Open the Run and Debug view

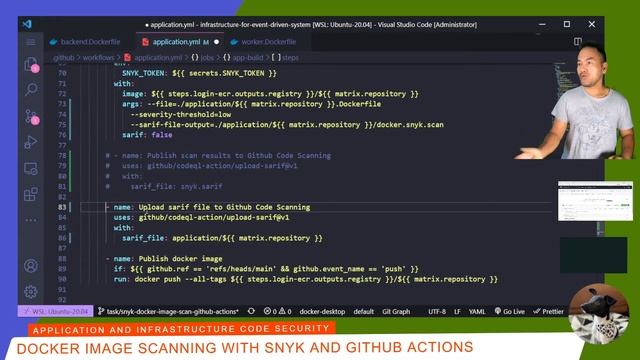(x=31, y=142)
